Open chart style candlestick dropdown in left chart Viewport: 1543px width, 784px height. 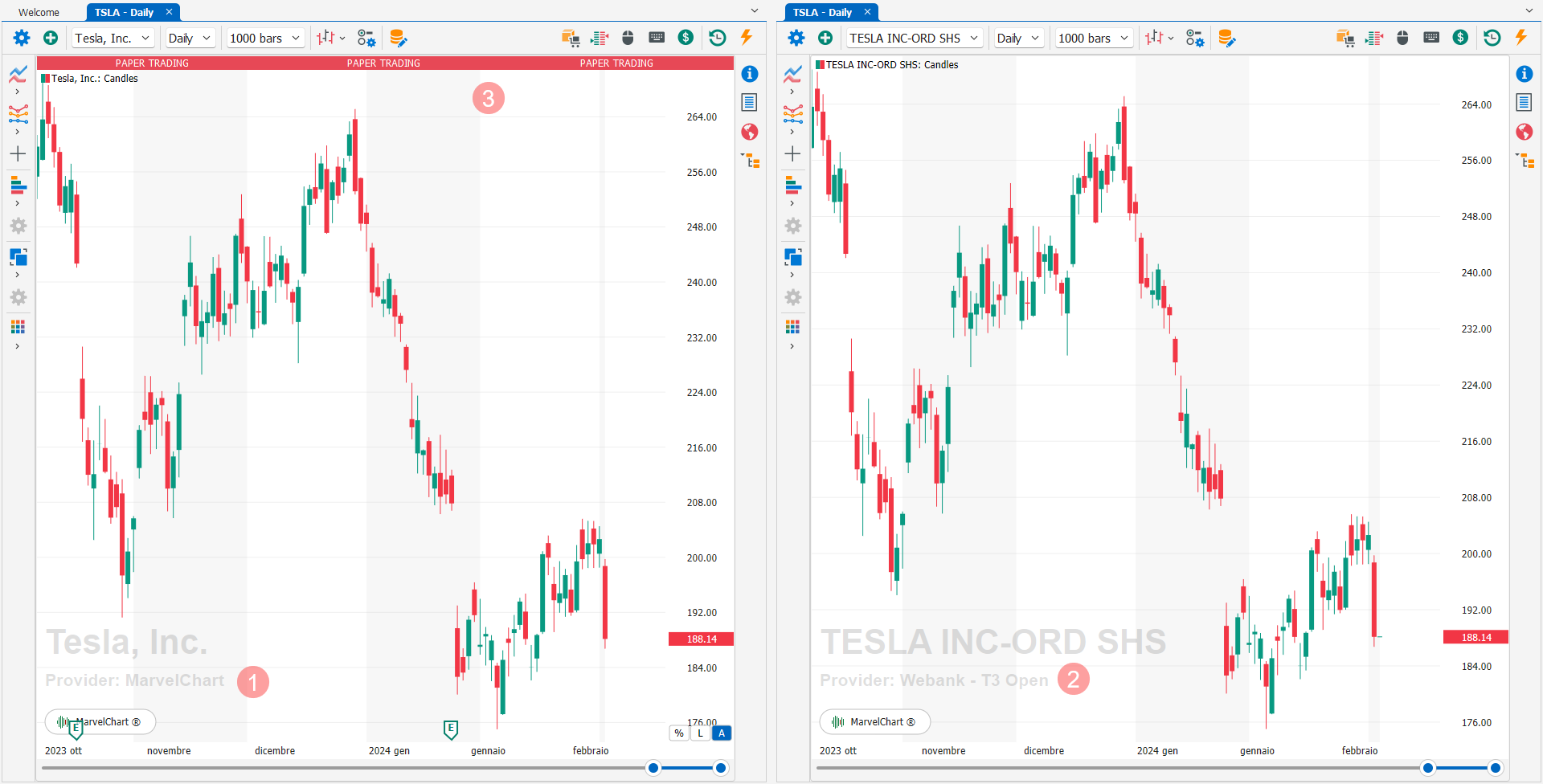tap(330, 38)
